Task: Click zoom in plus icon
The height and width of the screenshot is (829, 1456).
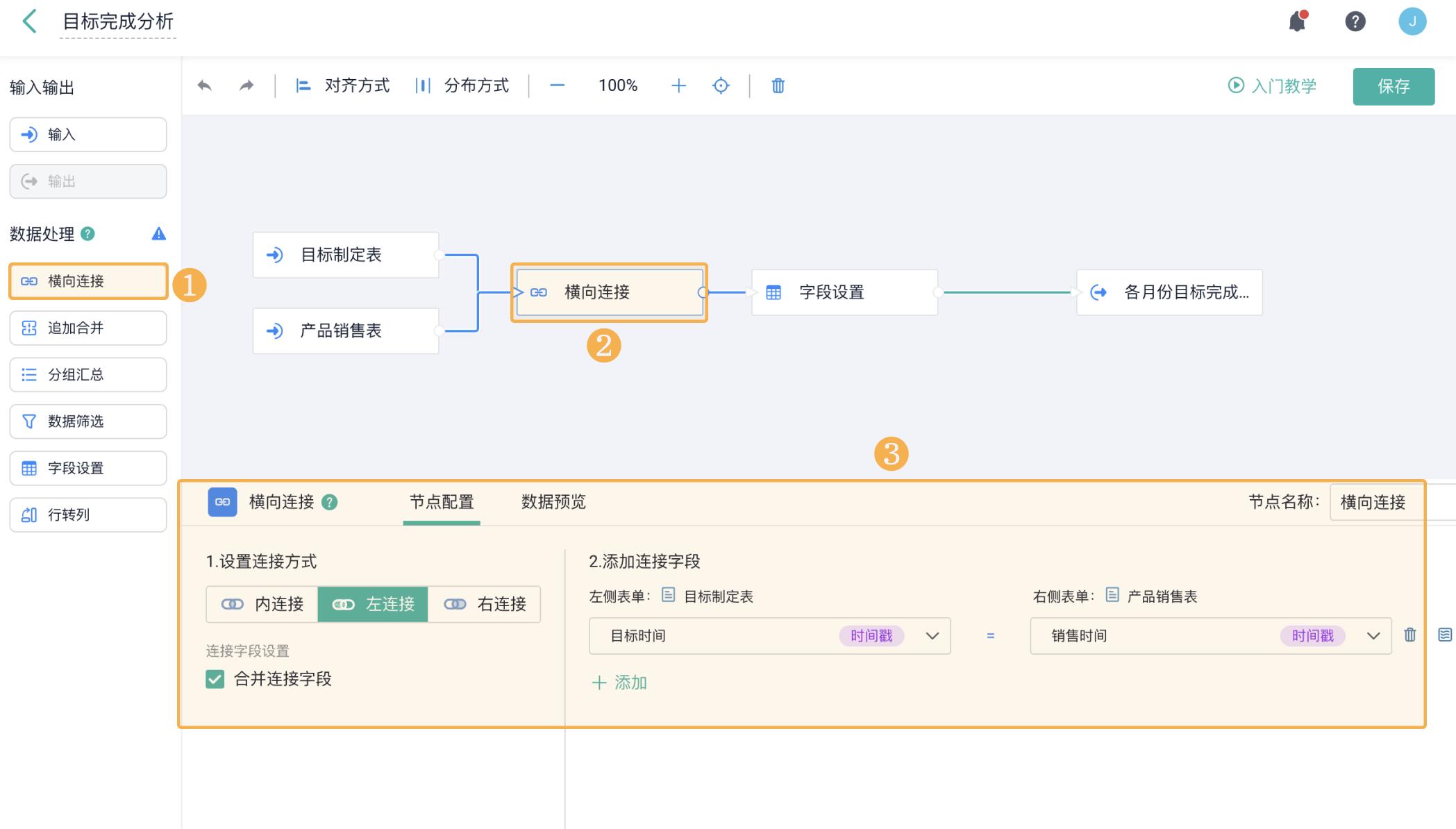Action: (678, 85)
